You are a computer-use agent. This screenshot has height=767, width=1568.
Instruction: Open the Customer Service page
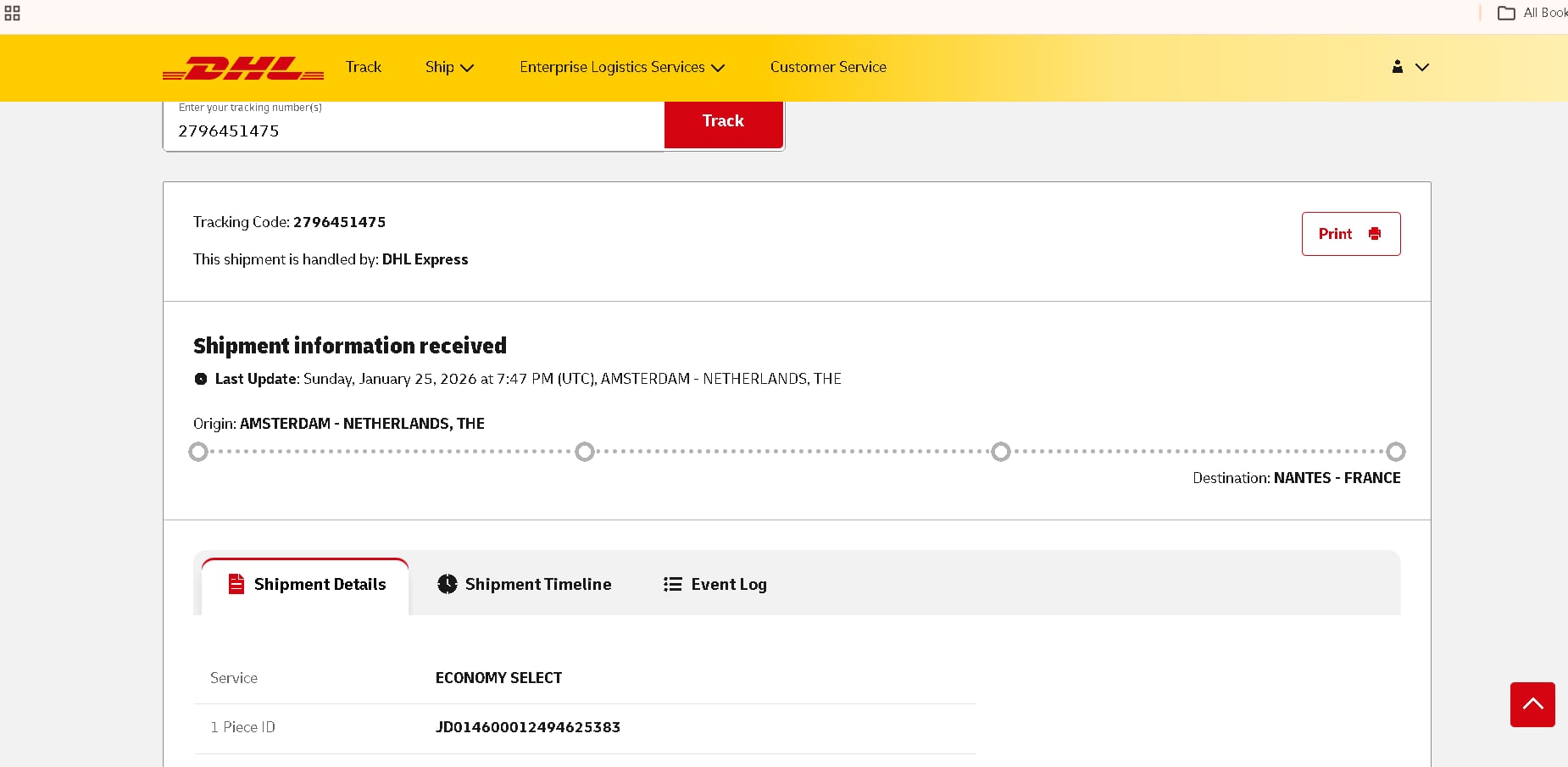828,67
